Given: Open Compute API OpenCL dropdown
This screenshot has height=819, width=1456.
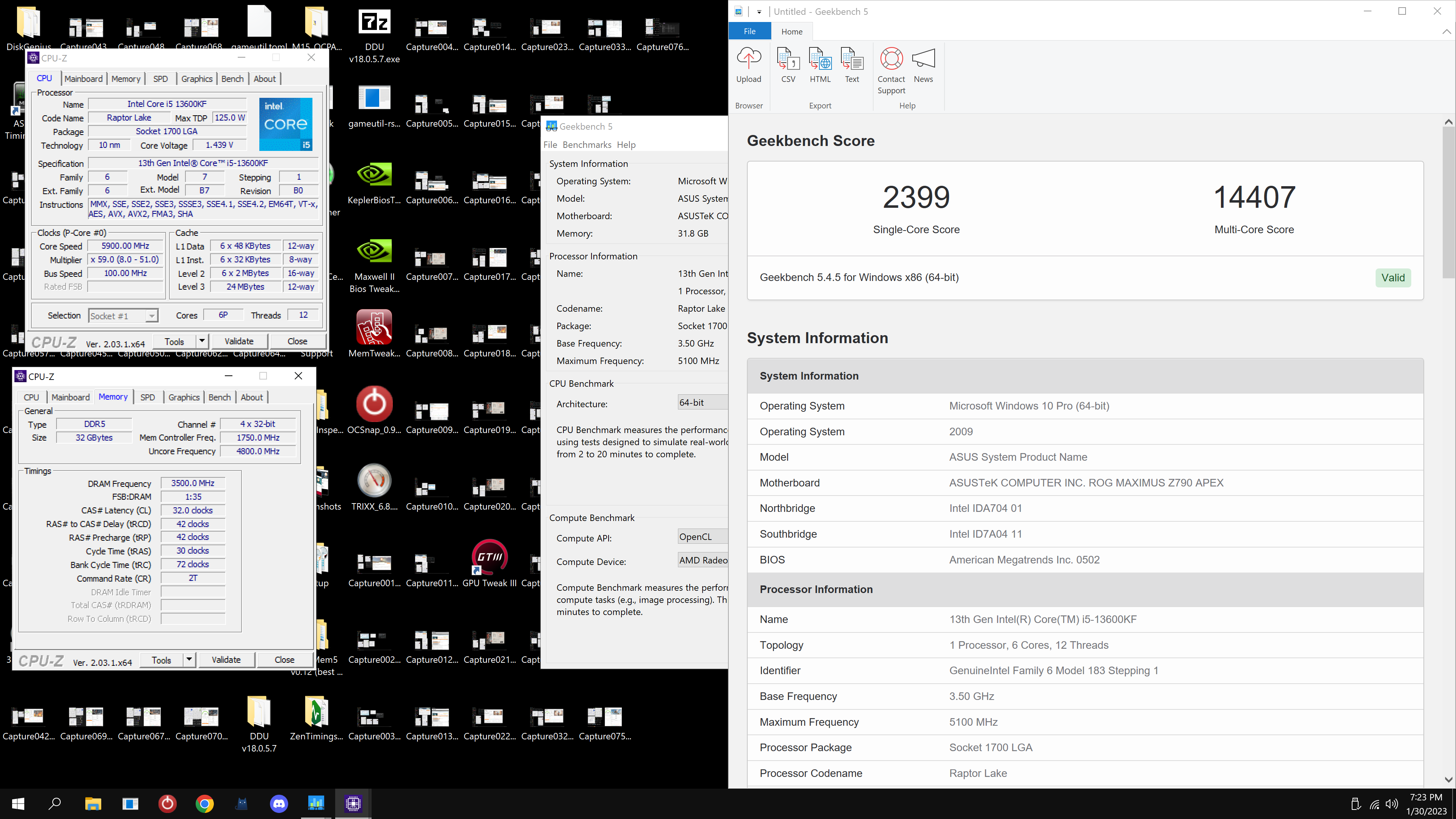Looking at the screenshot, I should 703,537.
